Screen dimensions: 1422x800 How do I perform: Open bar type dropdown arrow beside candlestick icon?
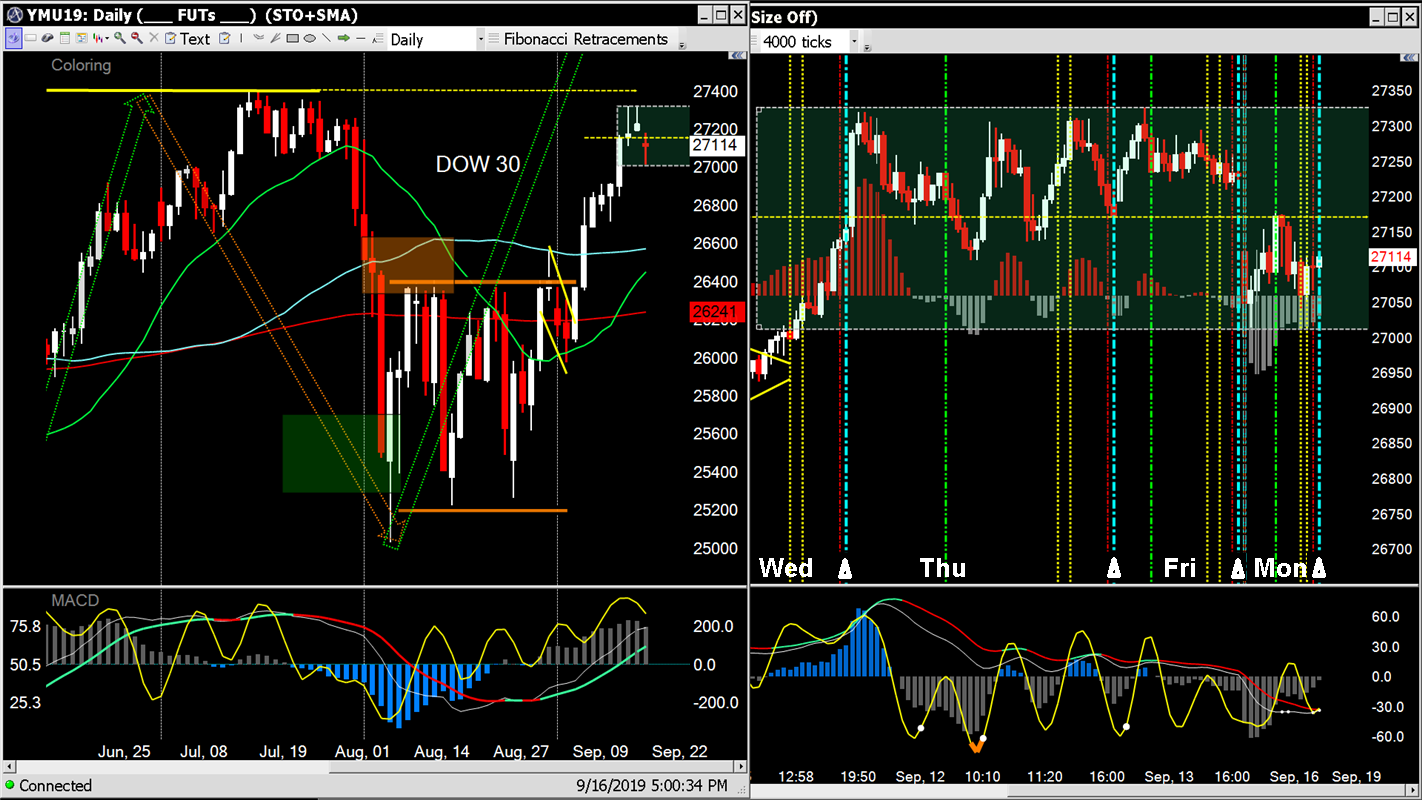click(x=107, y=38)
